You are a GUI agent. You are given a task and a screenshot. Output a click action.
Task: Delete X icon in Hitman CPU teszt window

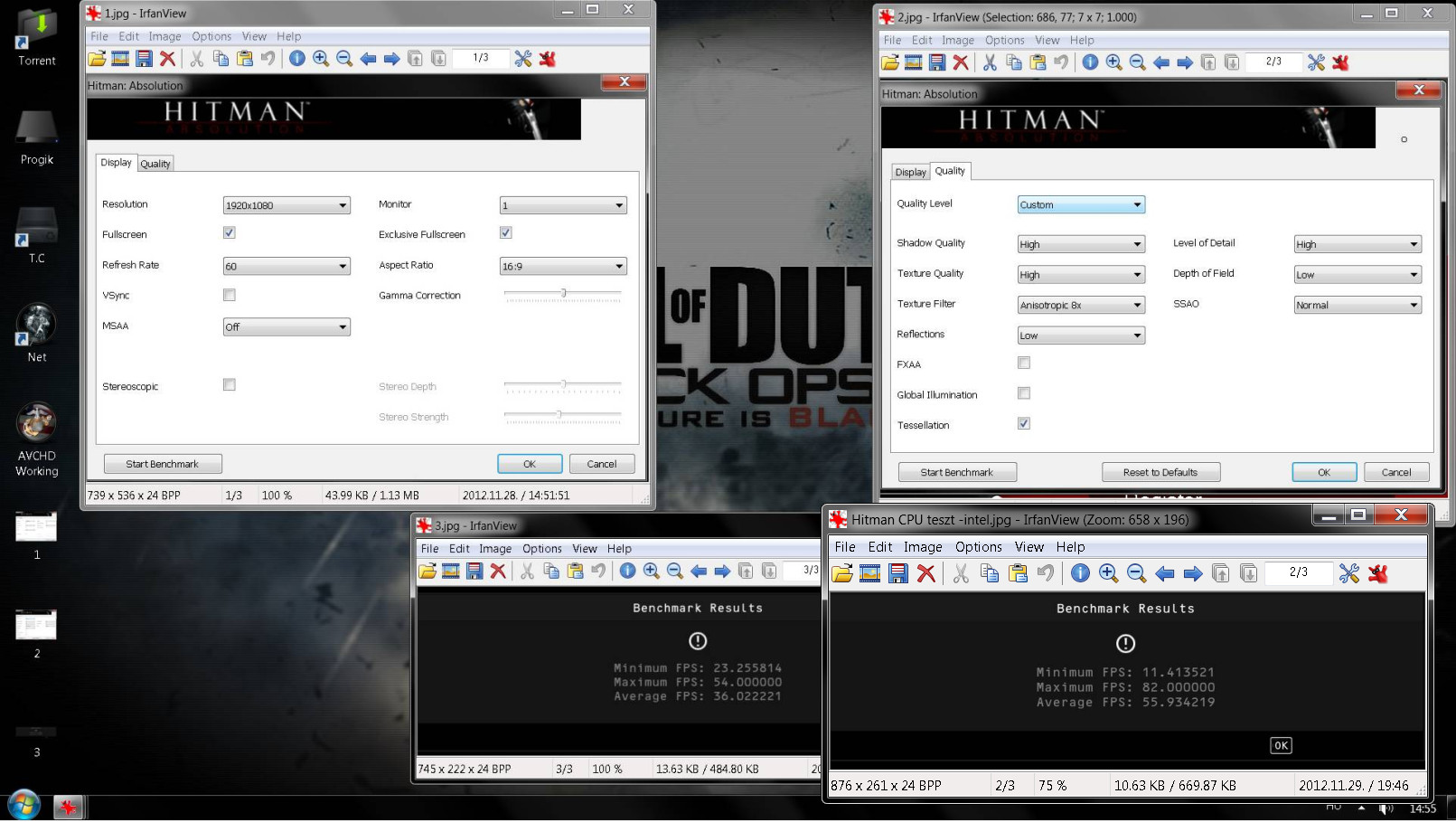point(926,573)
